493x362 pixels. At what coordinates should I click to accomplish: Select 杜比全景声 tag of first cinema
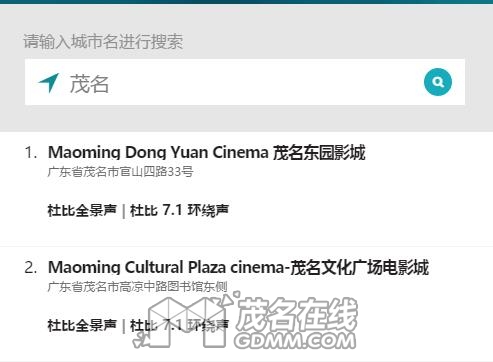[82, 210]
